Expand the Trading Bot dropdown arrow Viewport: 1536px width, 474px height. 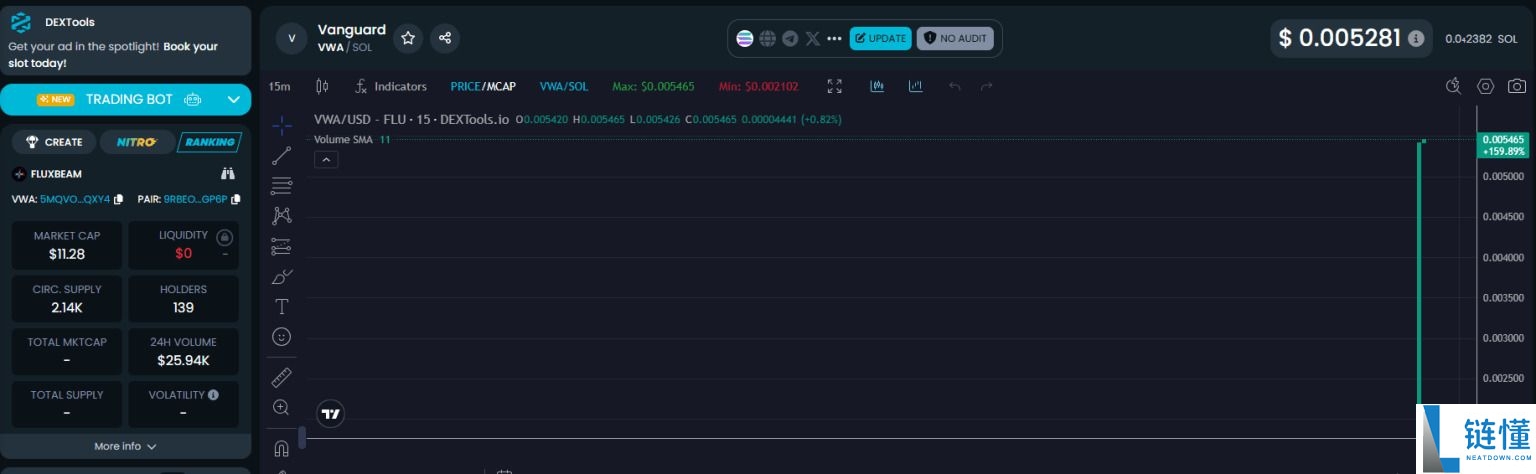coord(233,100)
